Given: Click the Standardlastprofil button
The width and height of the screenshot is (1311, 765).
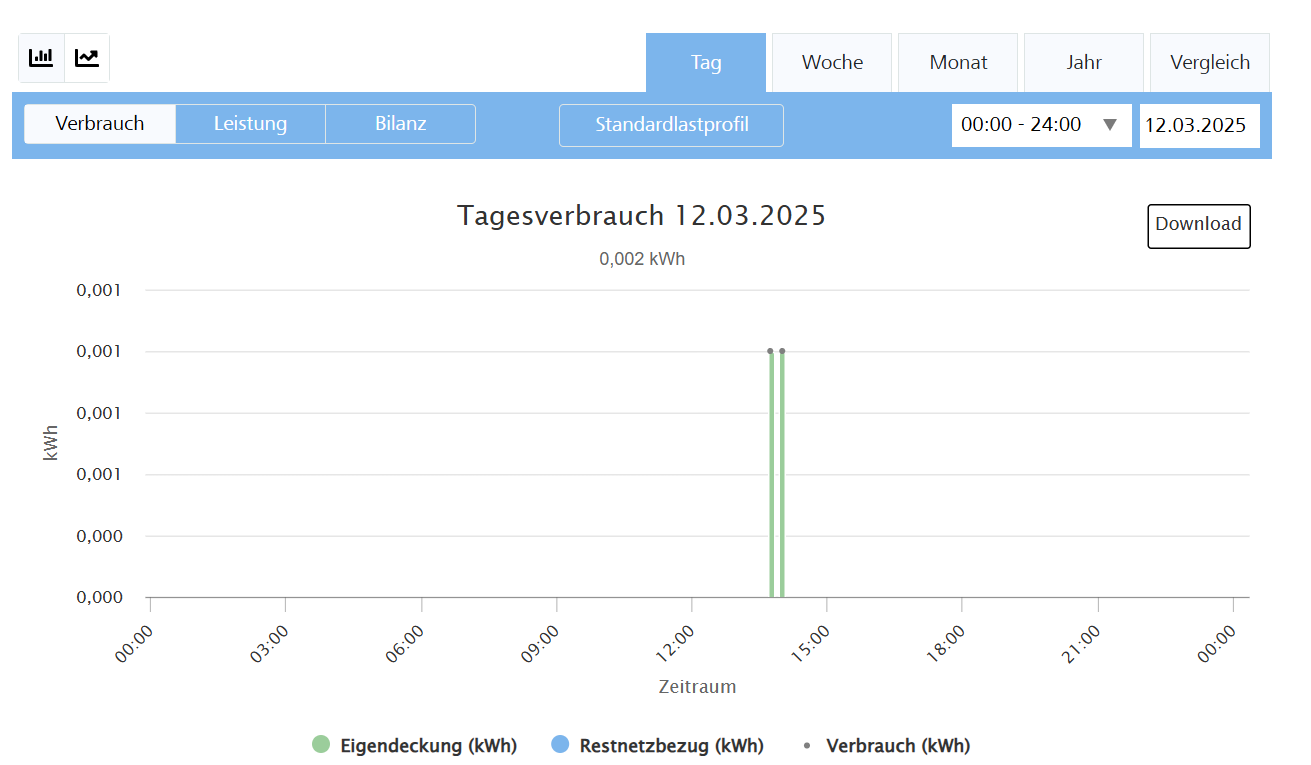Looking at the screenshot, I should 671,125.
